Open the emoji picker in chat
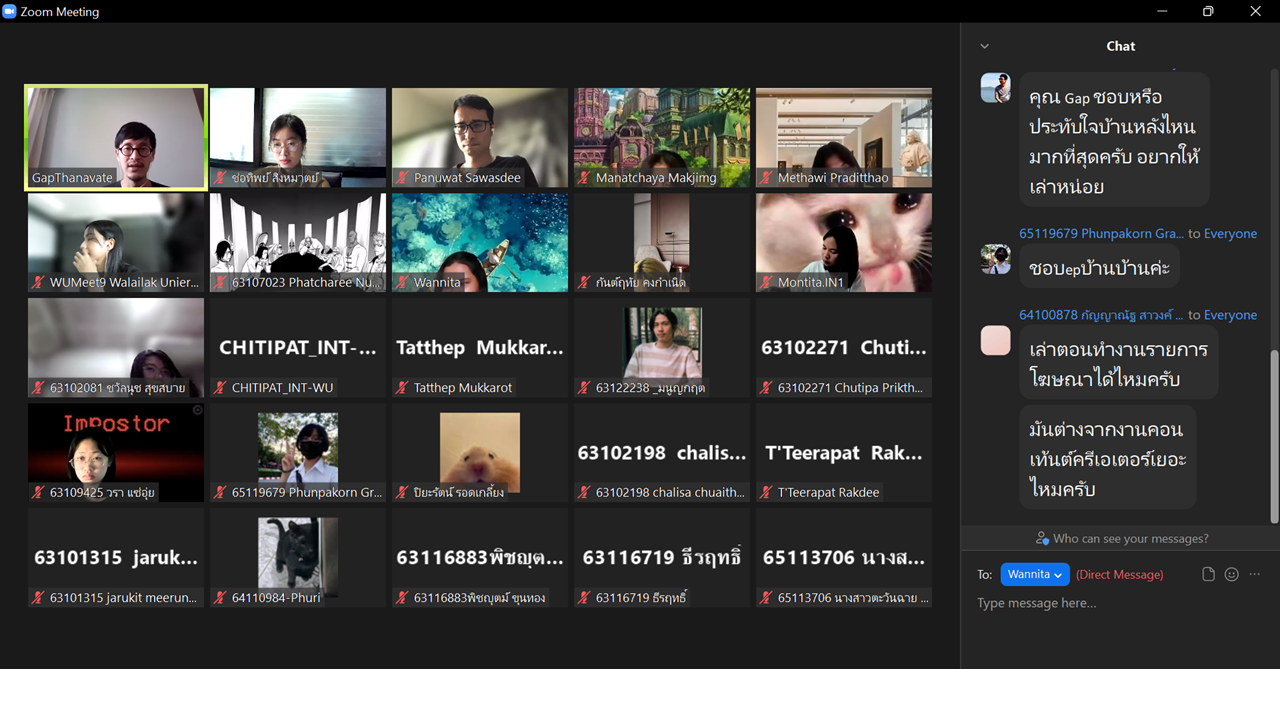The width and height of the screenshot is (1280, 720). point(1231,574)
